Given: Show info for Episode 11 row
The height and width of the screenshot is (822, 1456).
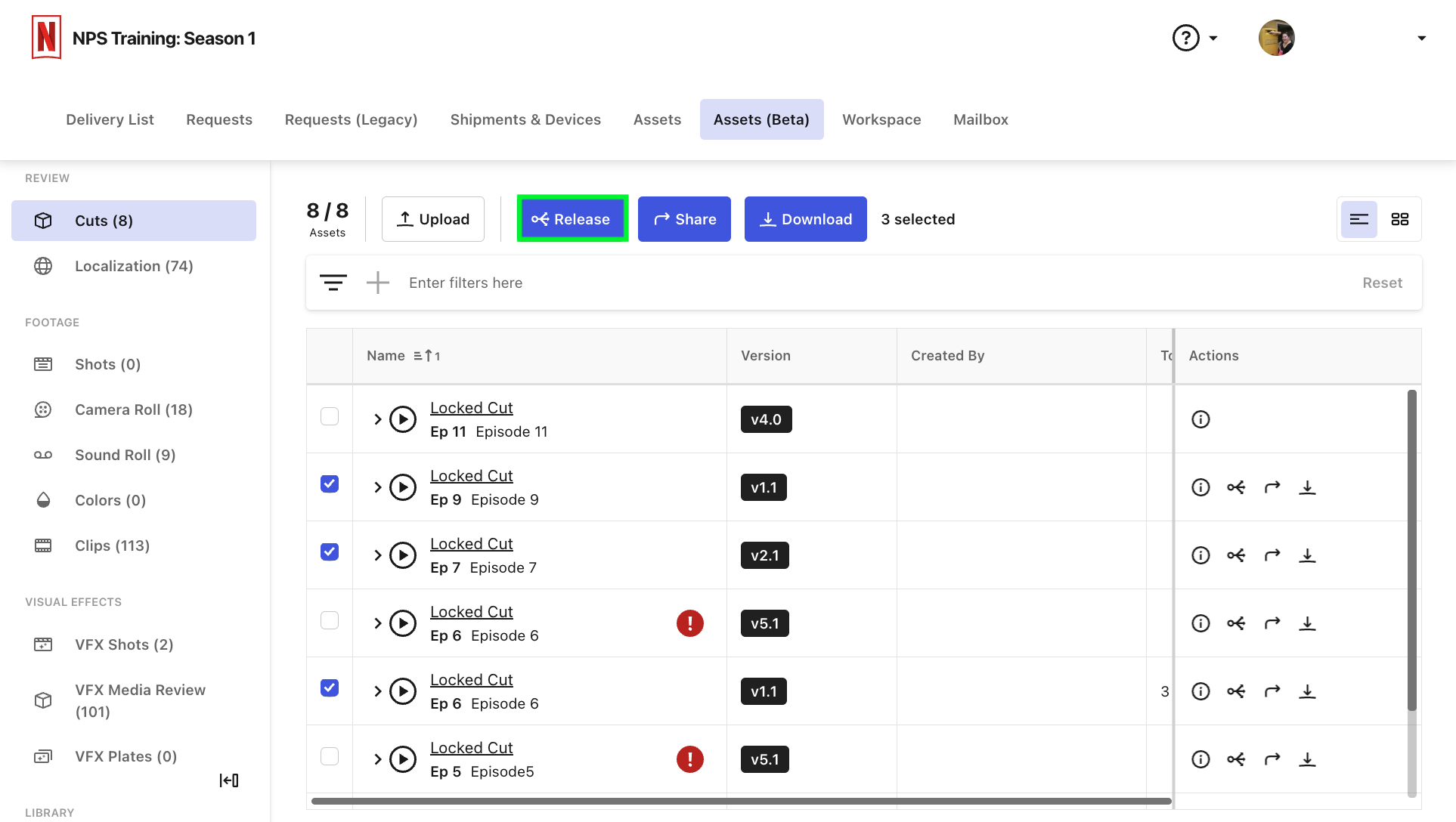Looking at the screenshot, I should 1200,419.
